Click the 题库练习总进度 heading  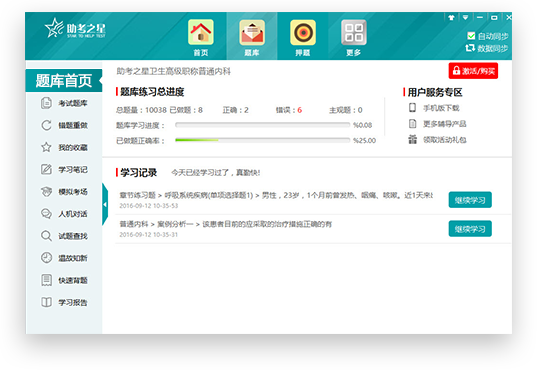[152, 92]
